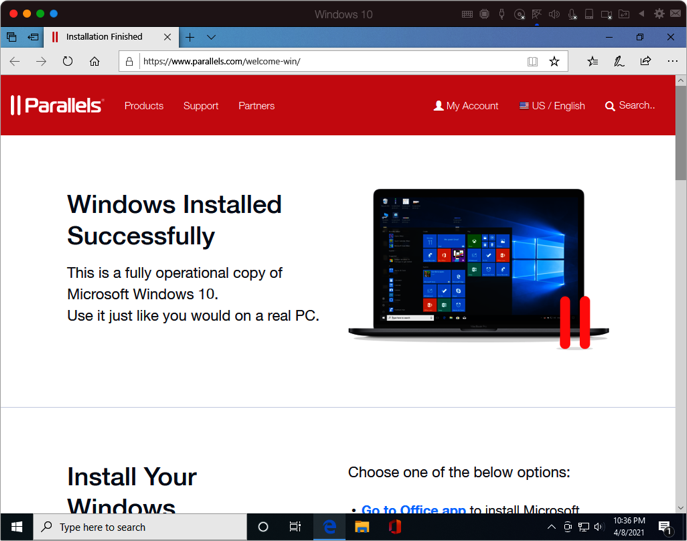
Task: Collapse the Parallels status icons arrow
Action: (x=641, y=14)
